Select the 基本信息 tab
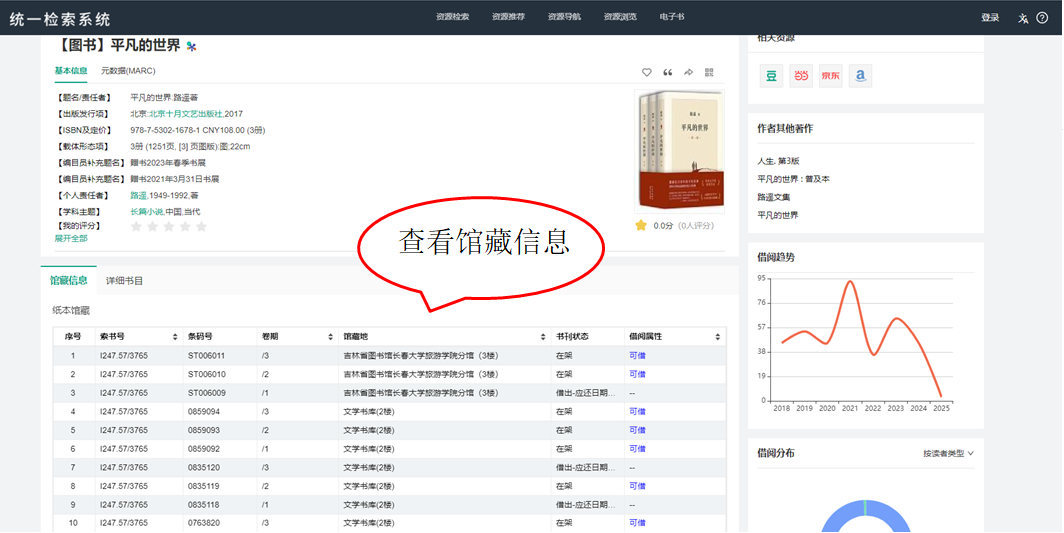The width and height of the screenshot is (1064, 533). click(x=71, y=71)
